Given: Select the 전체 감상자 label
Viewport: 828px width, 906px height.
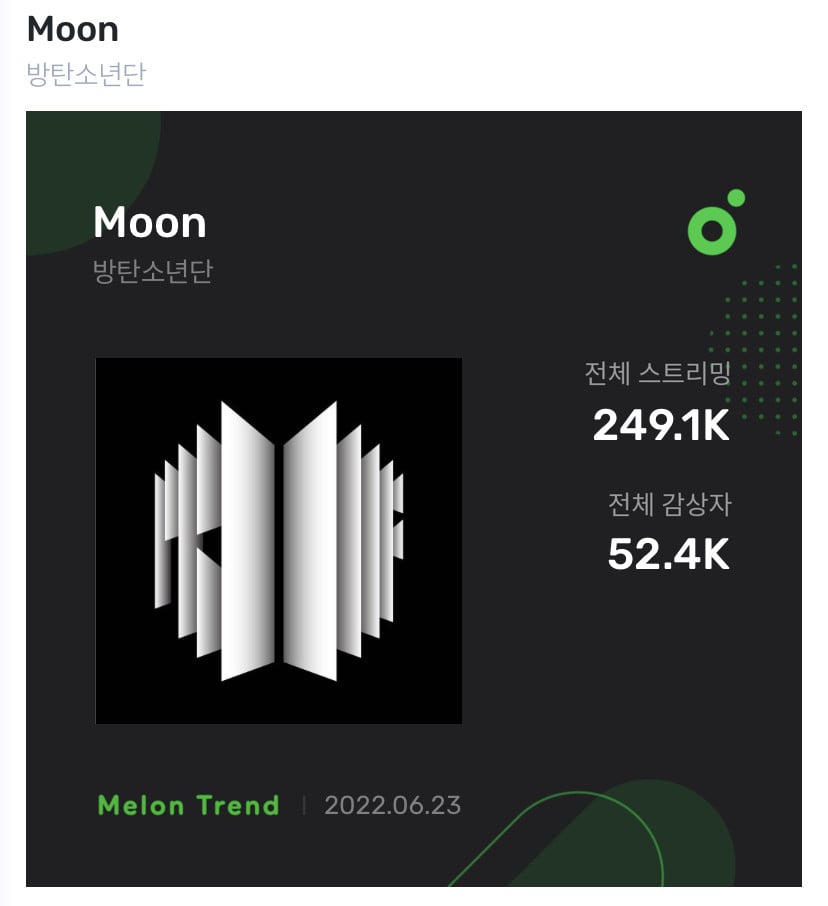Looking at the screenshot, I should 670,504.
